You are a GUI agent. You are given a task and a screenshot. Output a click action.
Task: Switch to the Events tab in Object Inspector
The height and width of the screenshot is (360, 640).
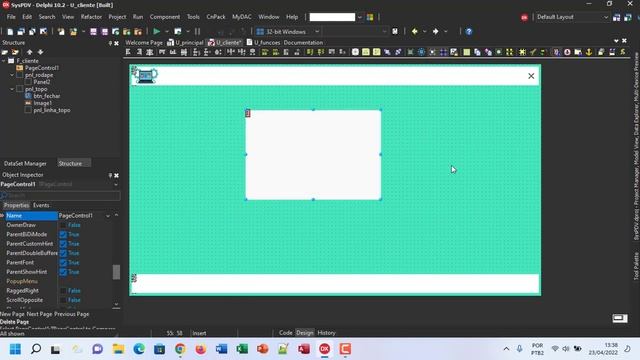point(41,205)
